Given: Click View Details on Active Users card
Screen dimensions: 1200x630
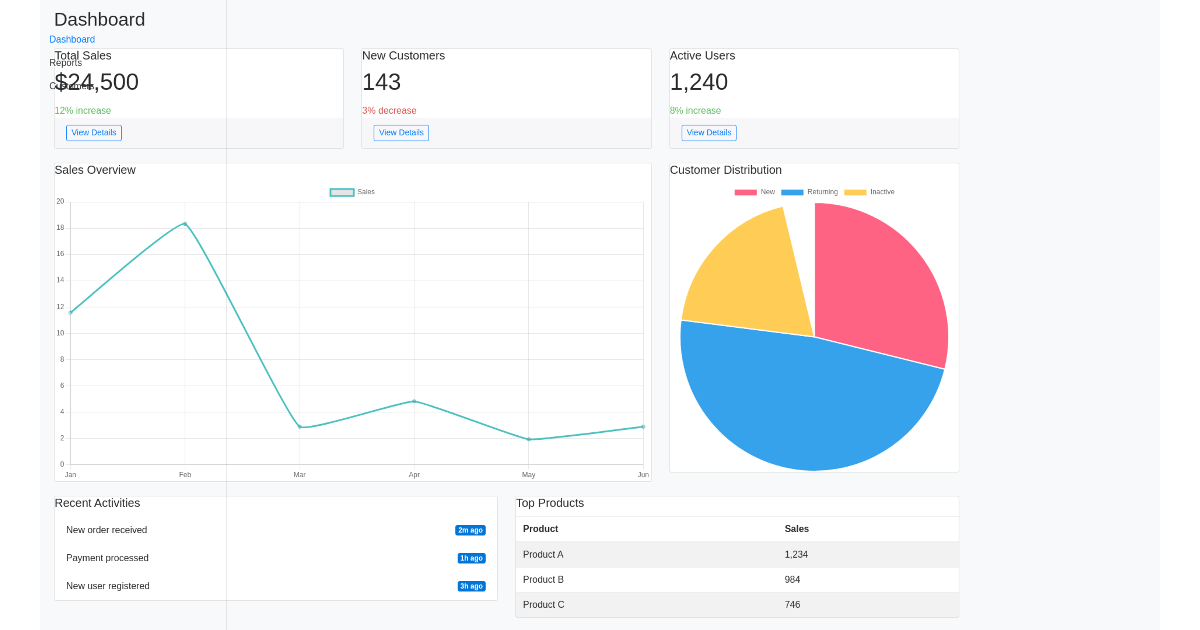Looking at the screenshot, I should pyautogui.click(x=708, y=132).
